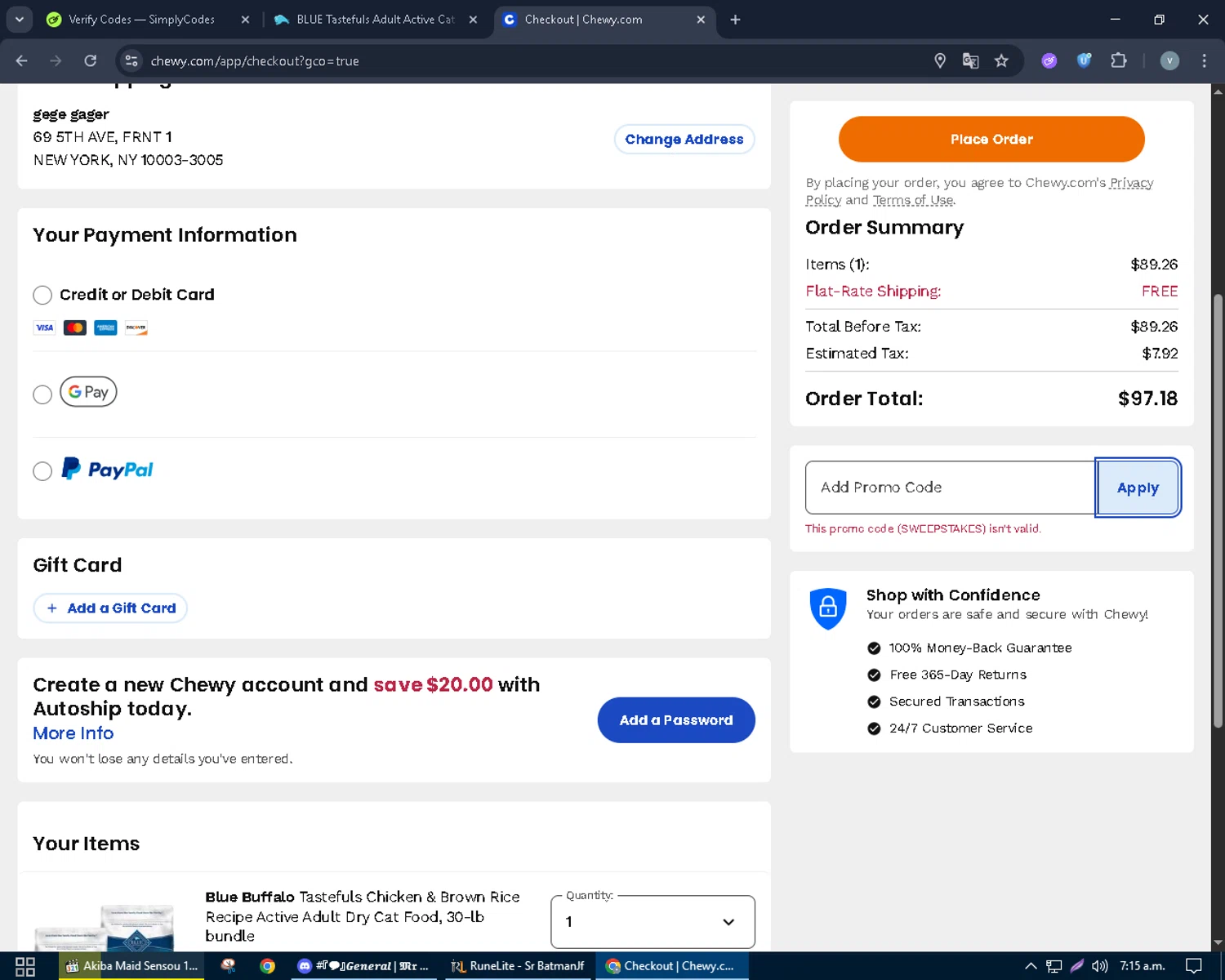Open Akiba Maid Sensou taskbar item
Screen dimensions: 1225x980
click(131, 966)
